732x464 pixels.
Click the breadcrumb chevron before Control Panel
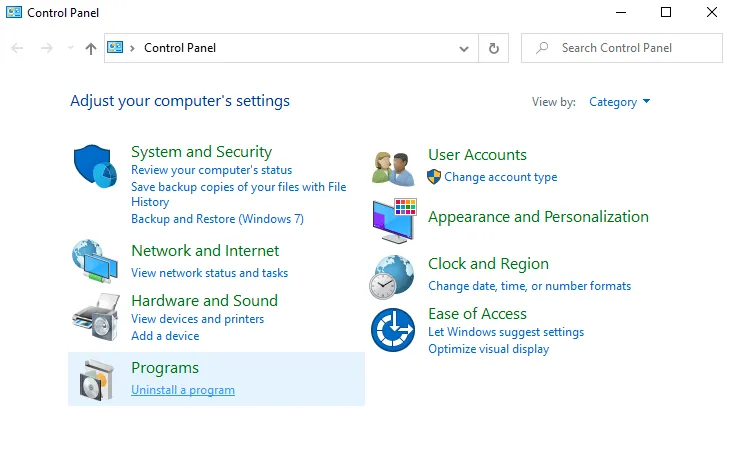pyautogui.click(x=132, y=48)
